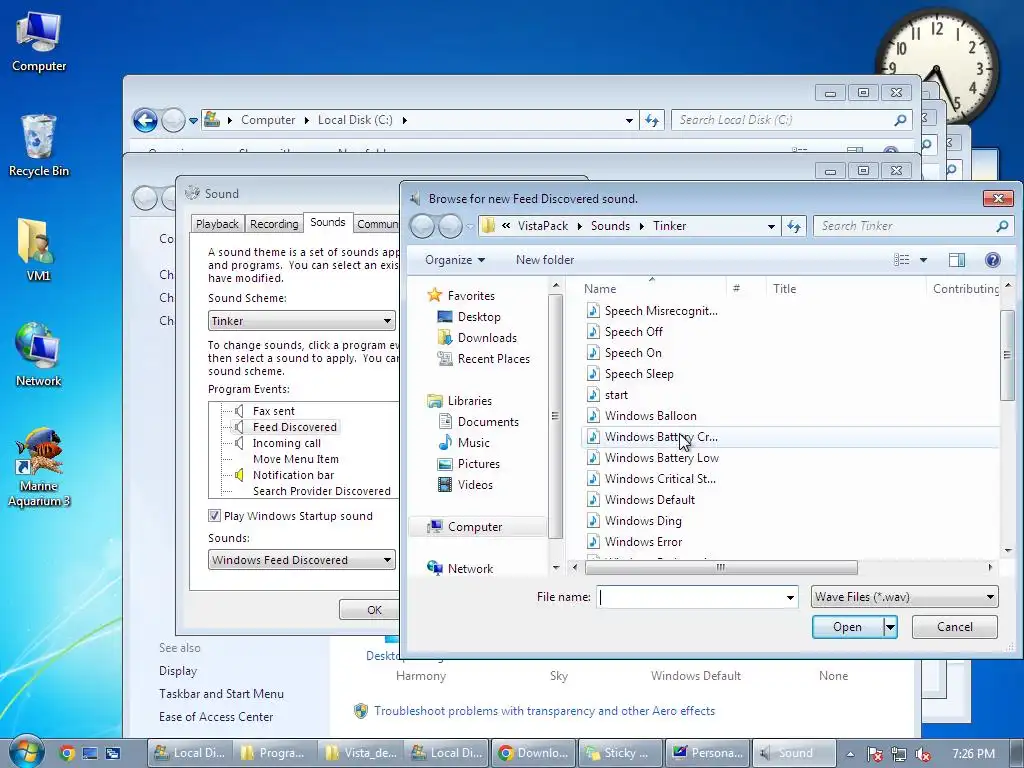Select the VM1 folder on the desktop
The height and width of the screenshot is (768, 1024).
[38, 251]
